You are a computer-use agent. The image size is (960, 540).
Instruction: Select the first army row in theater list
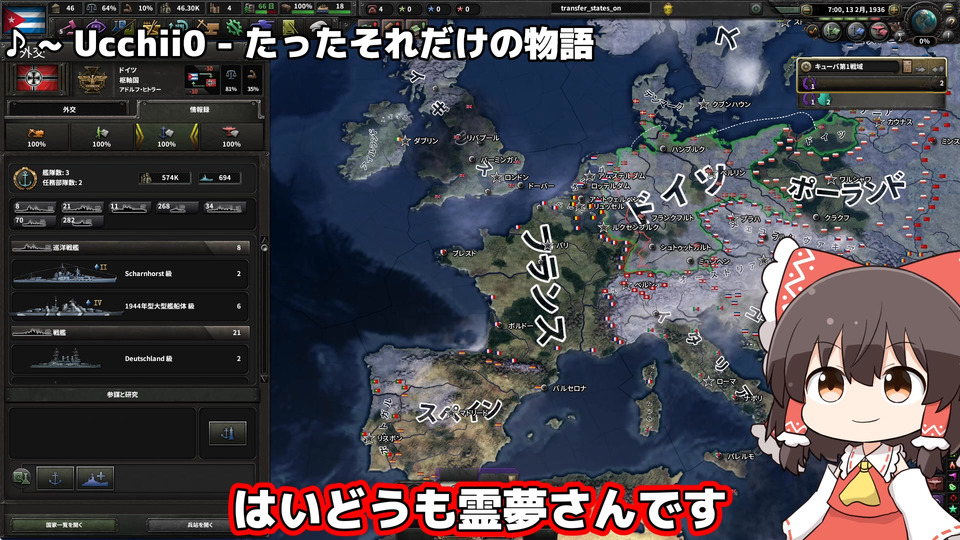pos(873,84)
